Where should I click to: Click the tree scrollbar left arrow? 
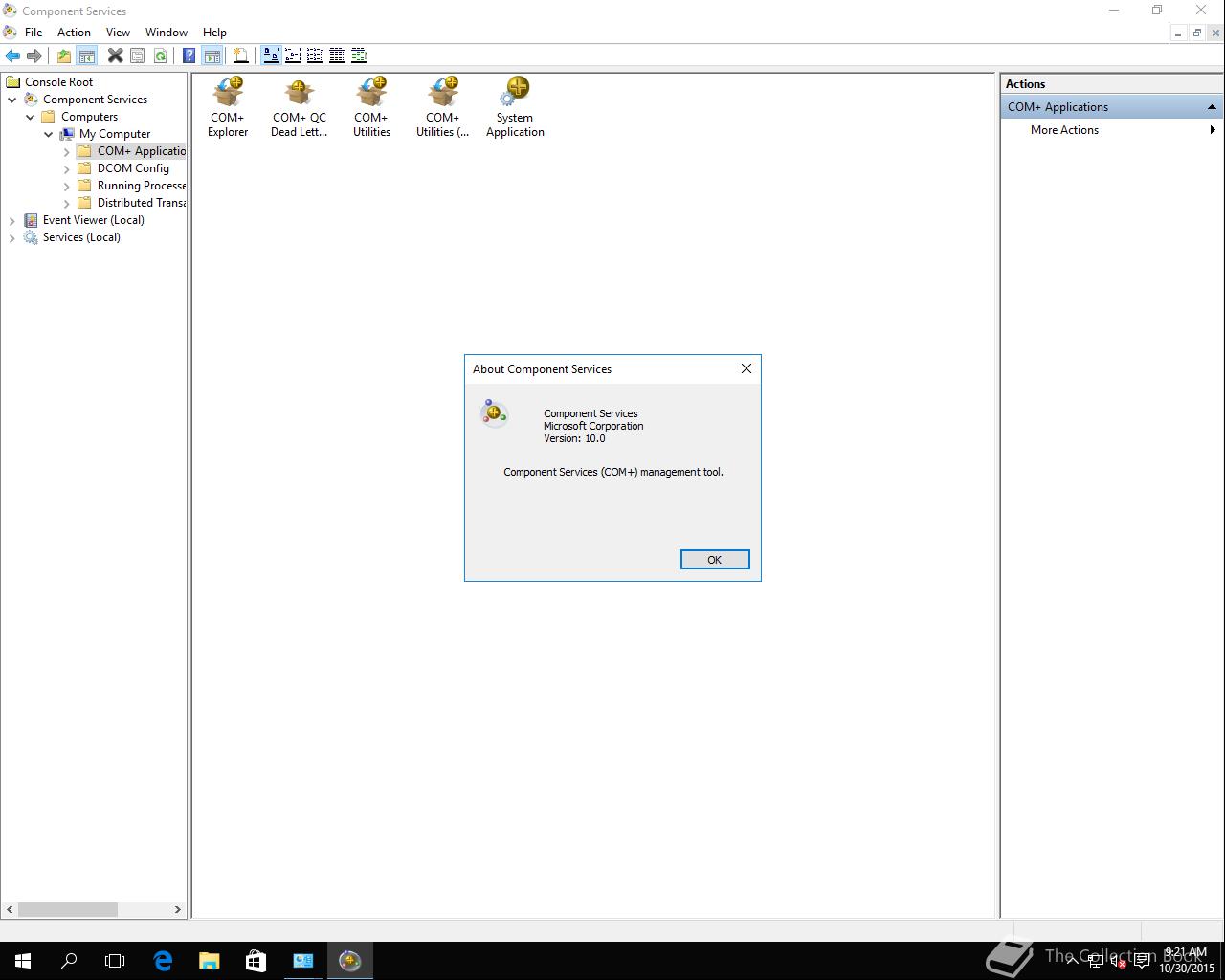tap(11, 909)
